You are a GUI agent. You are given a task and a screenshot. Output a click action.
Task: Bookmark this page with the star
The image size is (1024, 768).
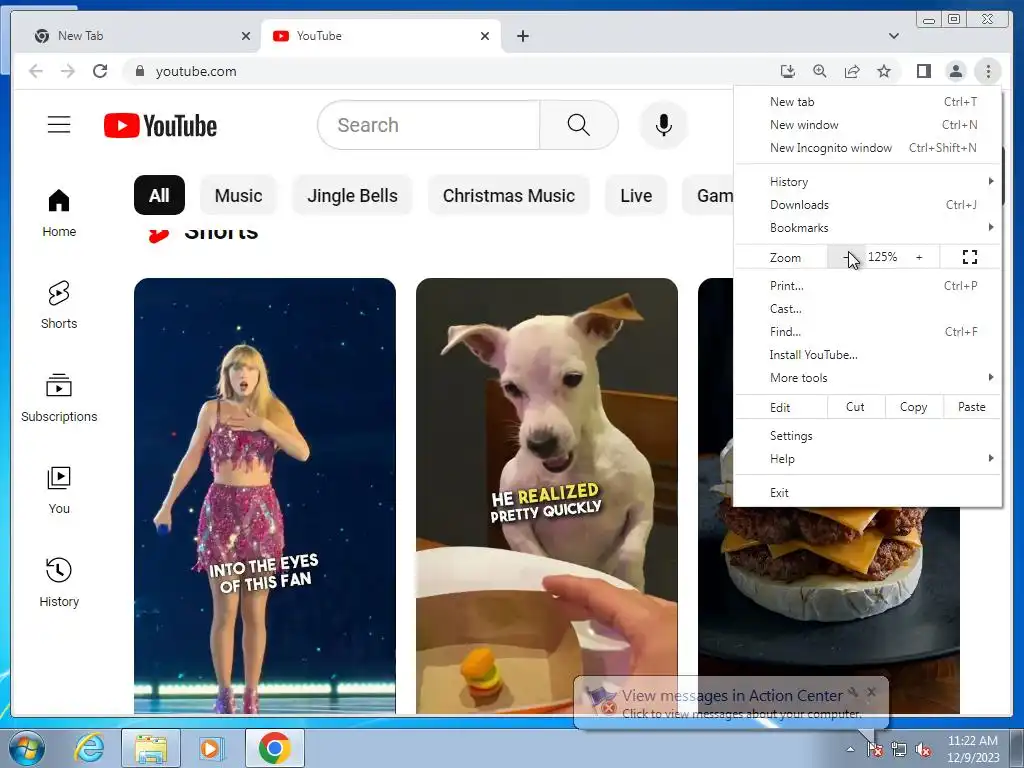[x=884, y=71]
